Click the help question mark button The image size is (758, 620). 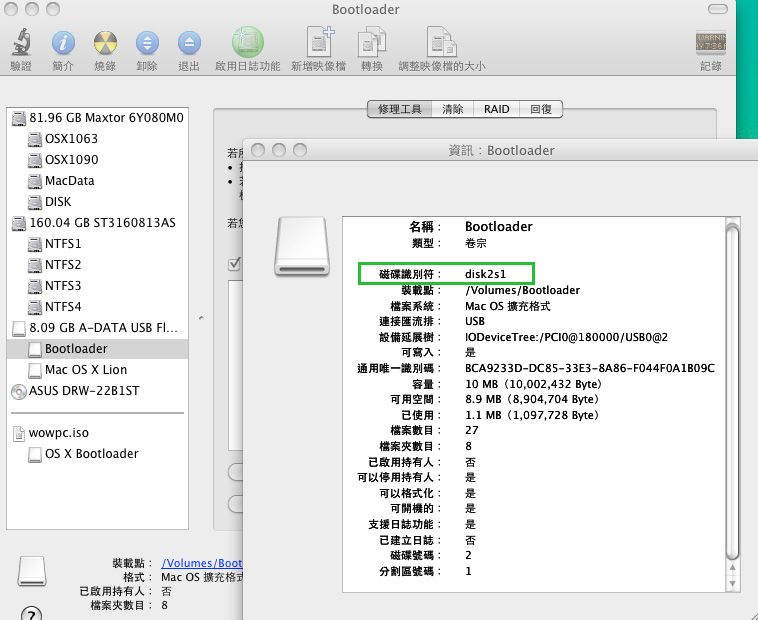coord(31,615)
